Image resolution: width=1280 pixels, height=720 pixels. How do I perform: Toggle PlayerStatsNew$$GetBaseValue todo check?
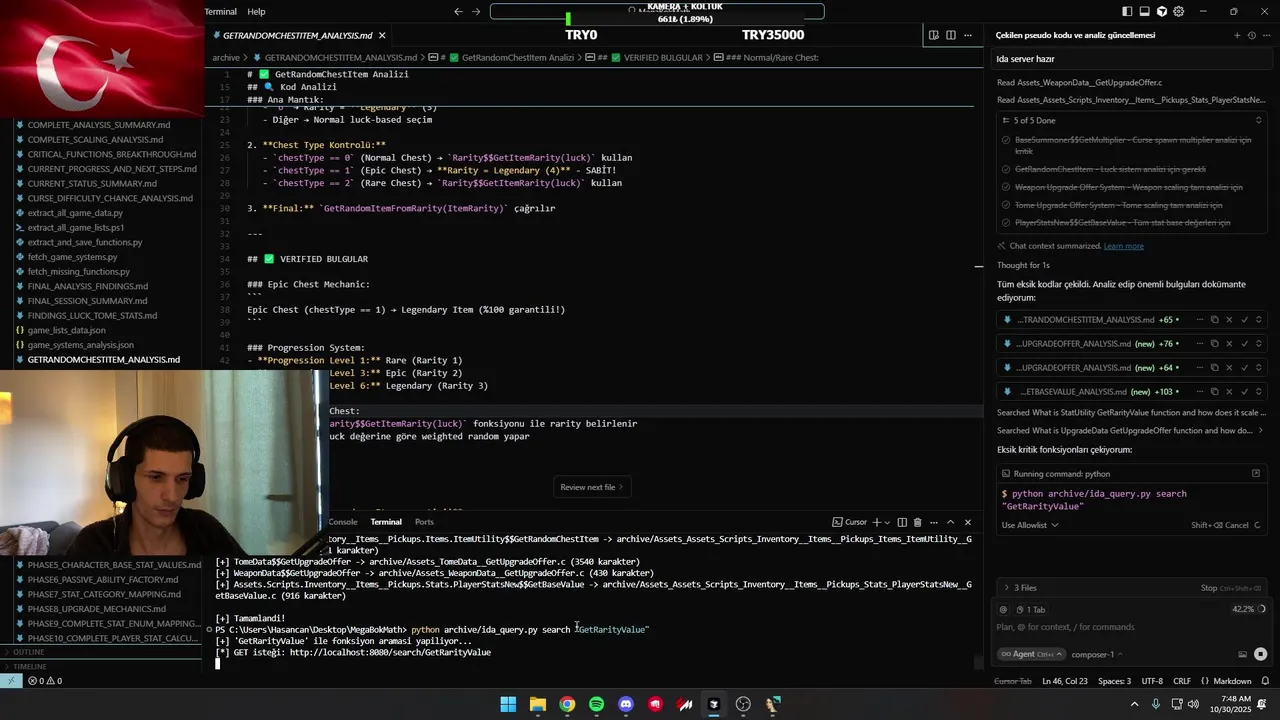(x=1006, y=223)
